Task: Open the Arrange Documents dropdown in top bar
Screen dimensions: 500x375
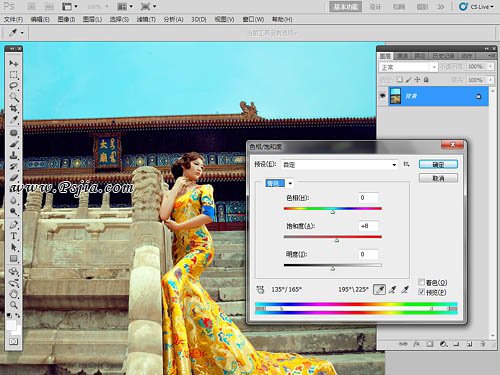Action: pos(125,6)
